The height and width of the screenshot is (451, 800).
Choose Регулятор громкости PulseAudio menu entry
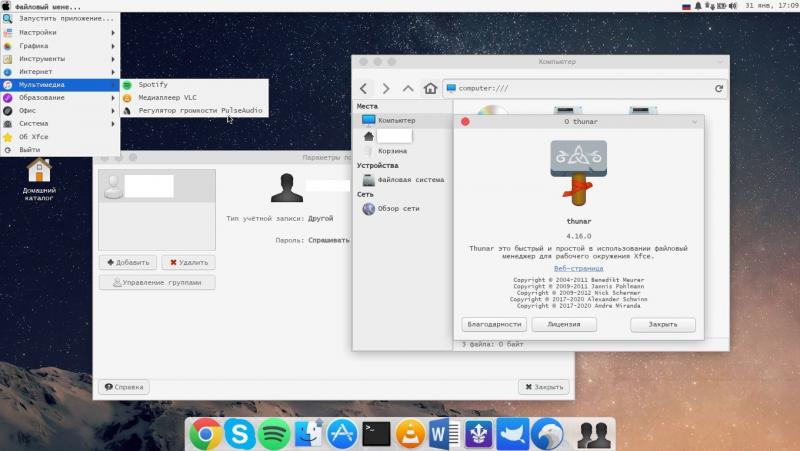(x=200, y=110)
